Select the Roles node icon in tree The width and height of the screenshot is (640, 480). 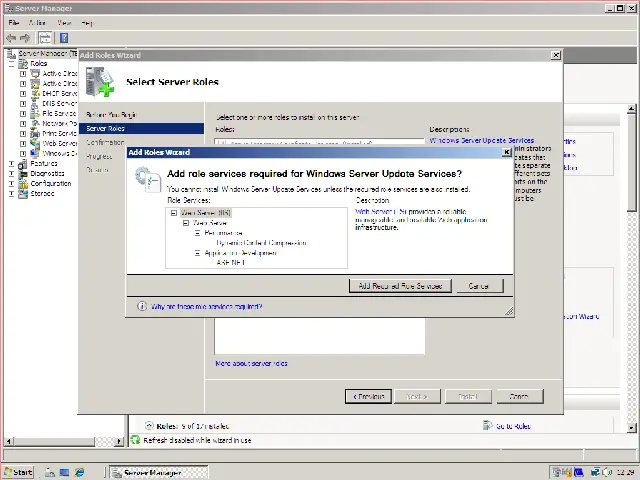pos(23,64)
